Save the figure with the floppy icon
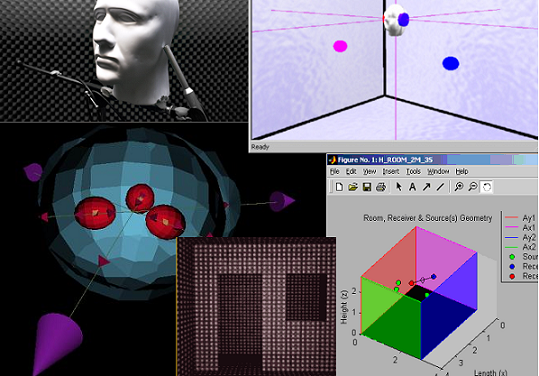The image size is (539, 376). tap(367, 187)
